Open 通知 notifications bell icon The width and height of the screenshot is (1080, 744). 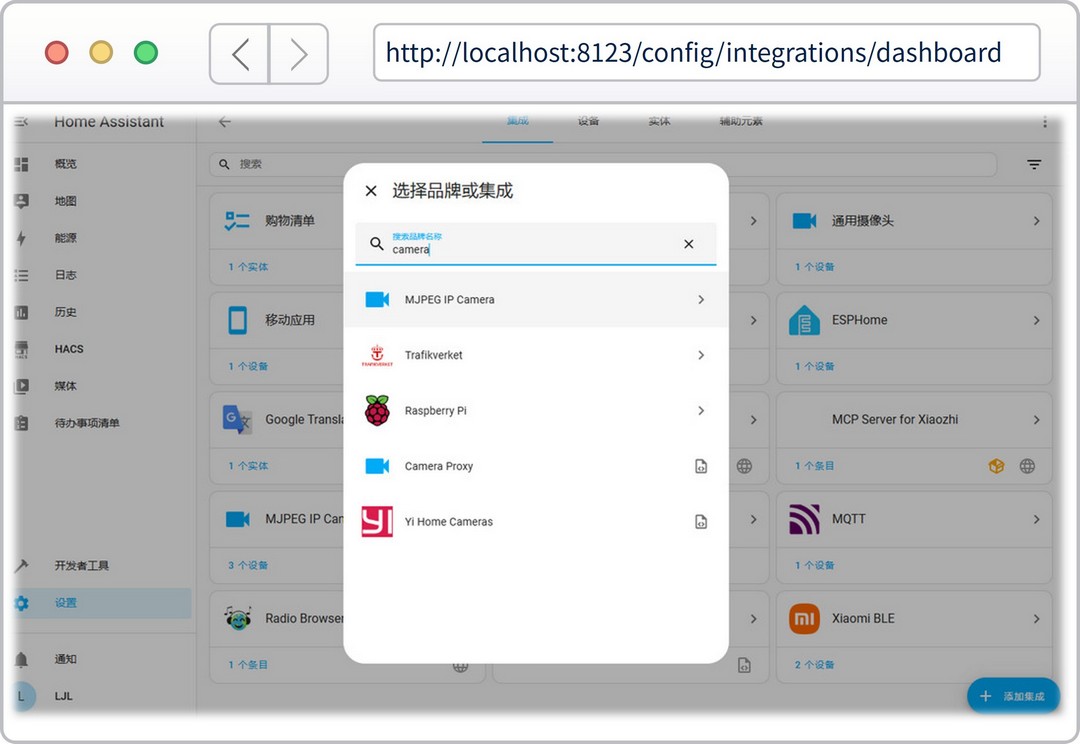(21, 659)
